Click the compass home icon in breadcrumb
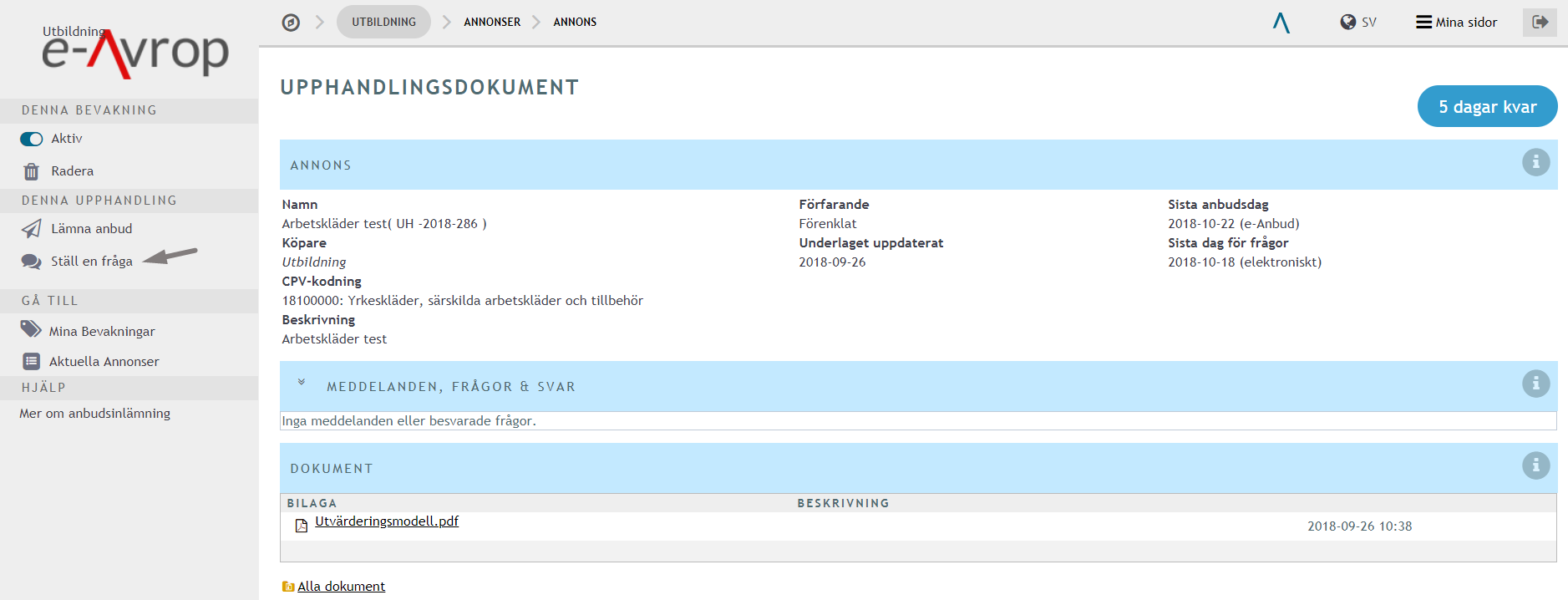 (x=291, y=23)
